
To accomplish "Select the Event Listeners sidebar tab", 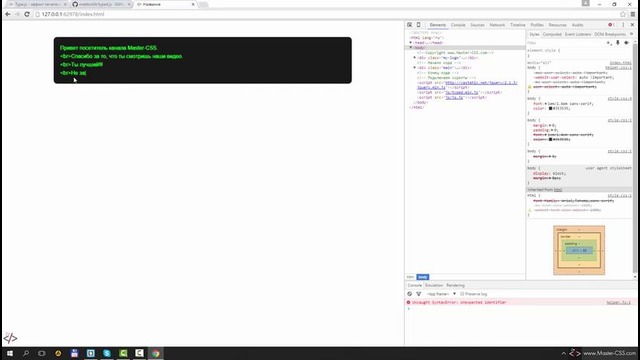I will 578,34.
